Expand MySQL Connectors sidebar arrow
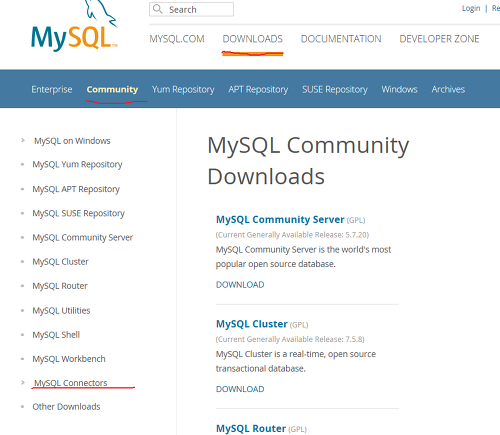This screenshot has height=435, width=500. point(23,382)
